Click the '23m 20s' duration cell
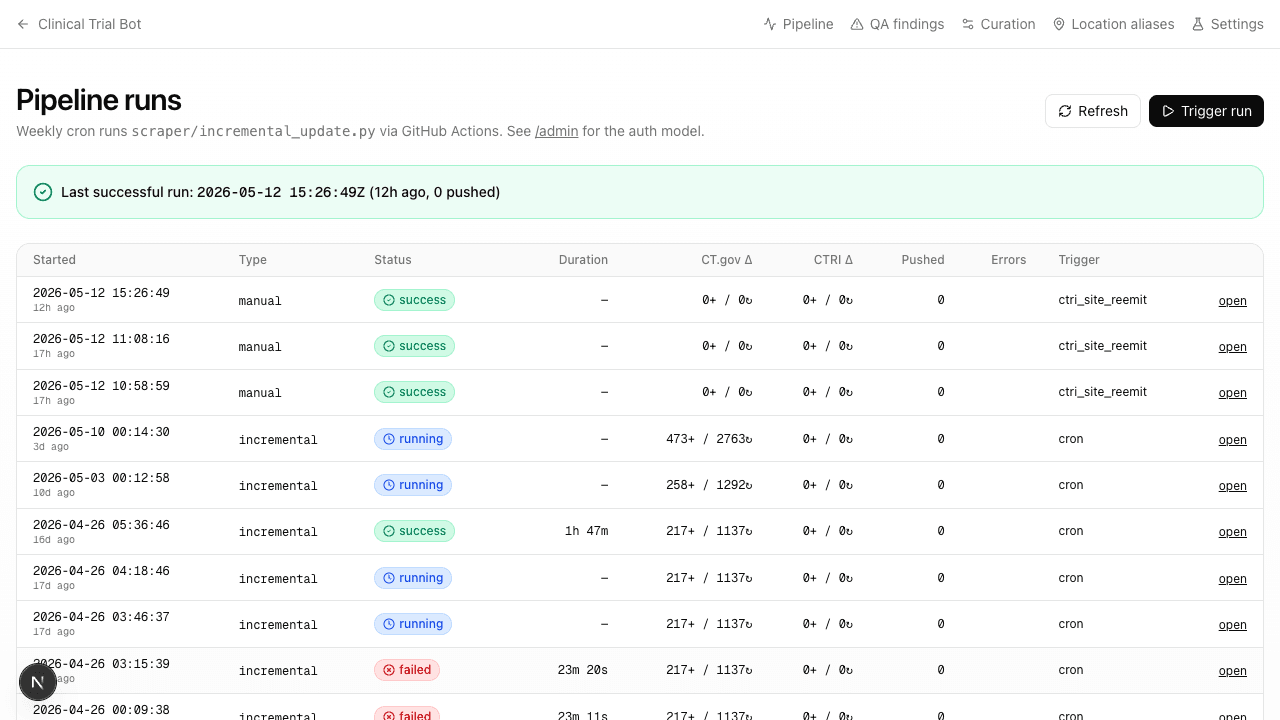The image size is (1280, 720). [583, 670]
